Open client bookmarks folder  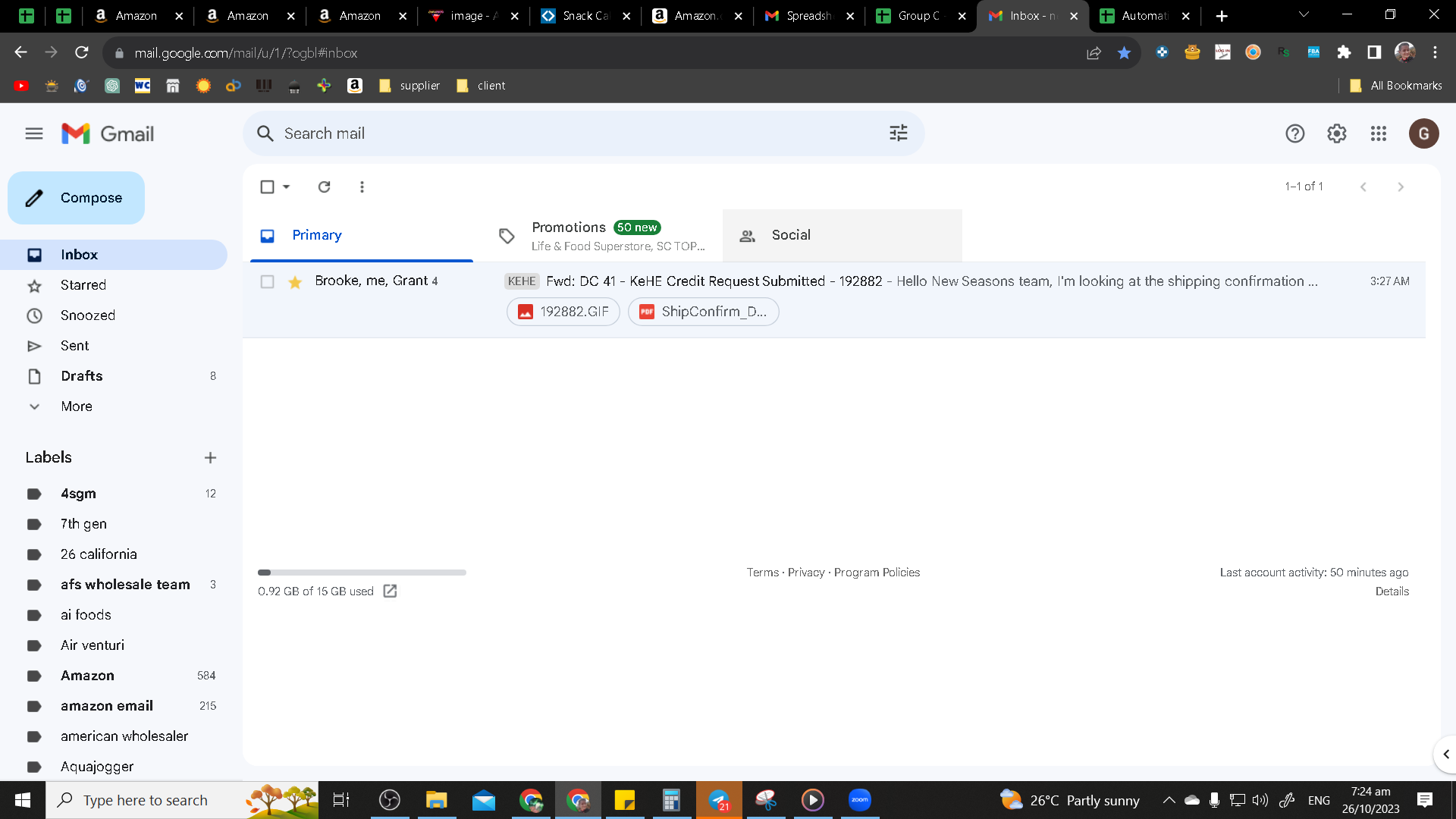481,86
